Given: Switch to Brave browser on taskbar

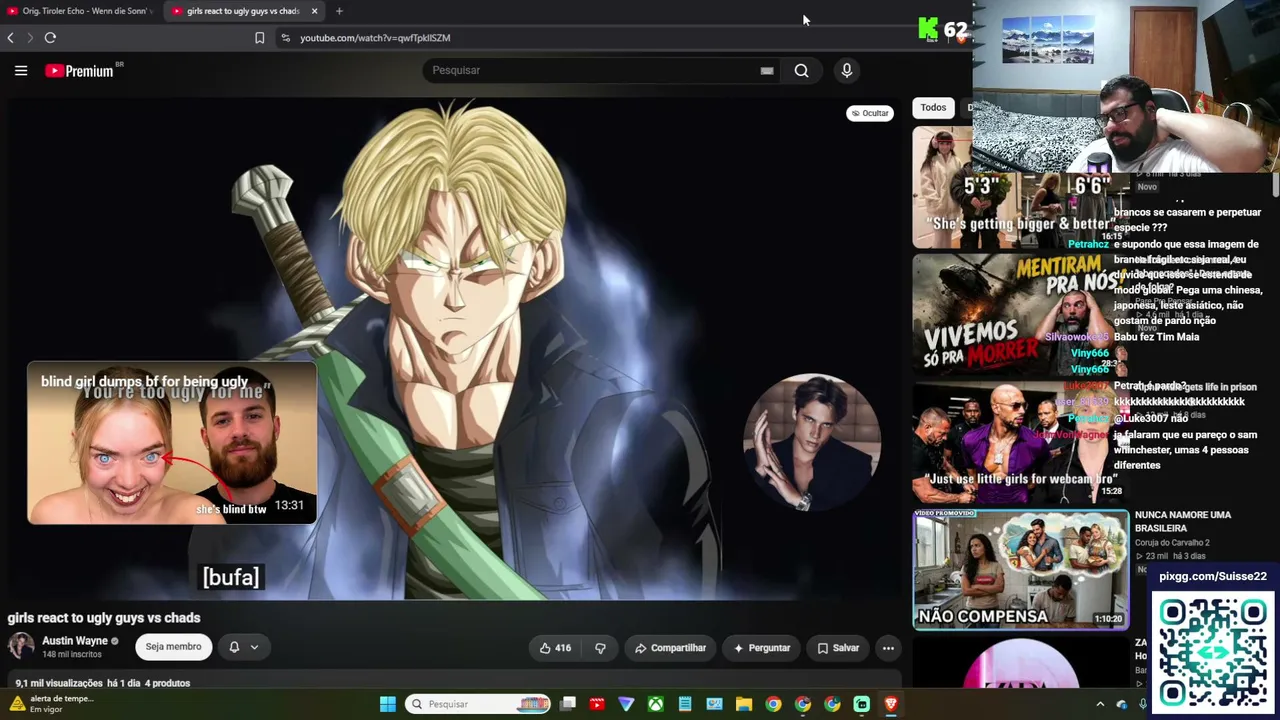Looking at the screenshot, I should [x=890, y=704].
